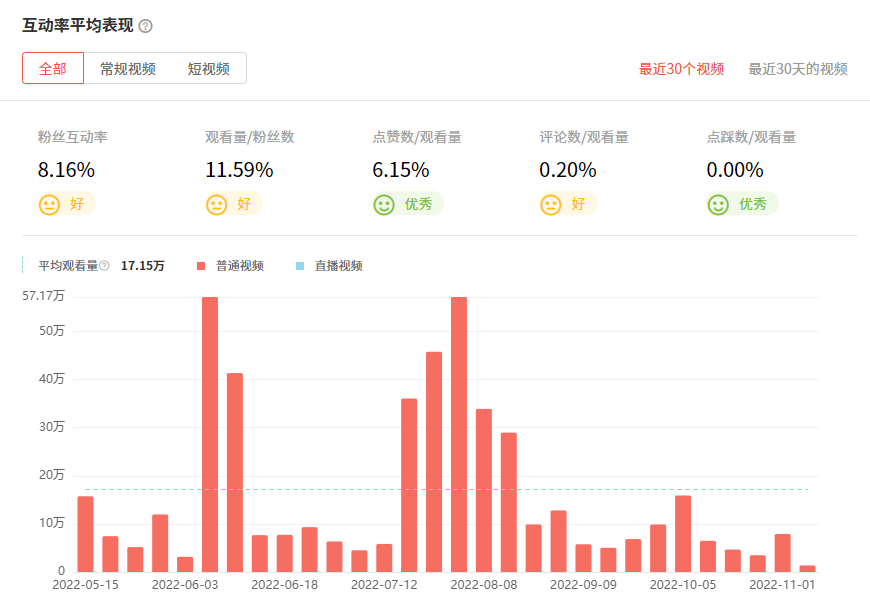Image resolution: width=870 pixels, height=613 pixels.
Task: Click the help icon next to 平均观看量
Action: pyautogui.click(x=104, y=266)
